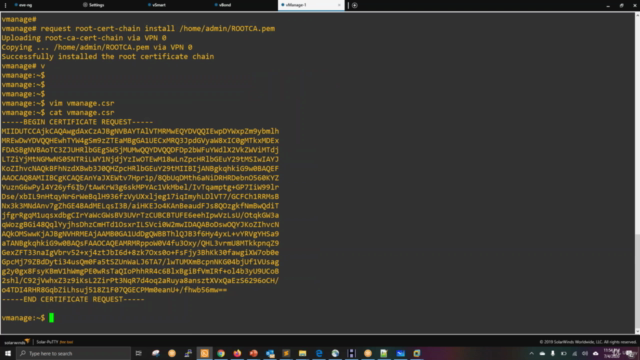Open Task View in the taskbar

[139, 353]
